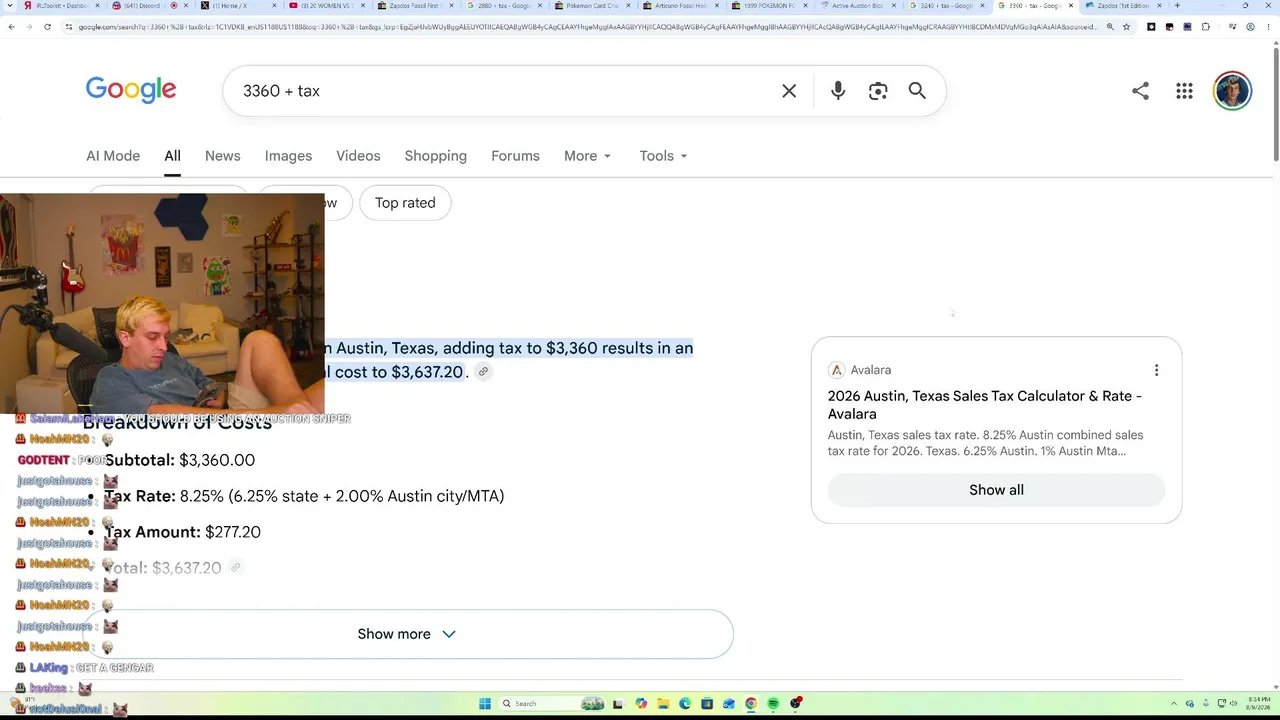
Task: Start a voice search with the microphone
Action: (x=838, y=91)
